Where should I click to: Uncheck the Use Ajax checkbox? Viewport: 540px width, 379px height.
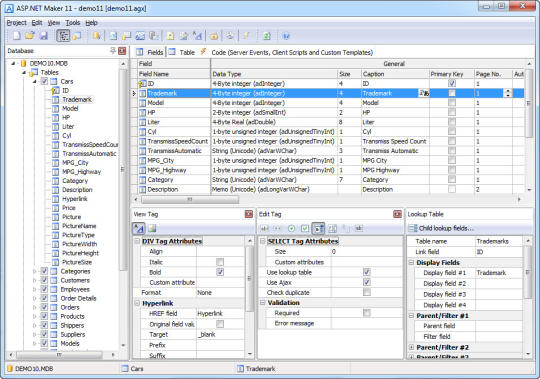coord(367,282)
